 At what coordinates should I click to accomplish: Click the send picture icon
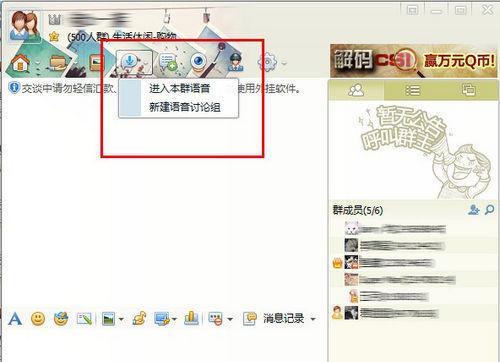click(x=108, y=319)
